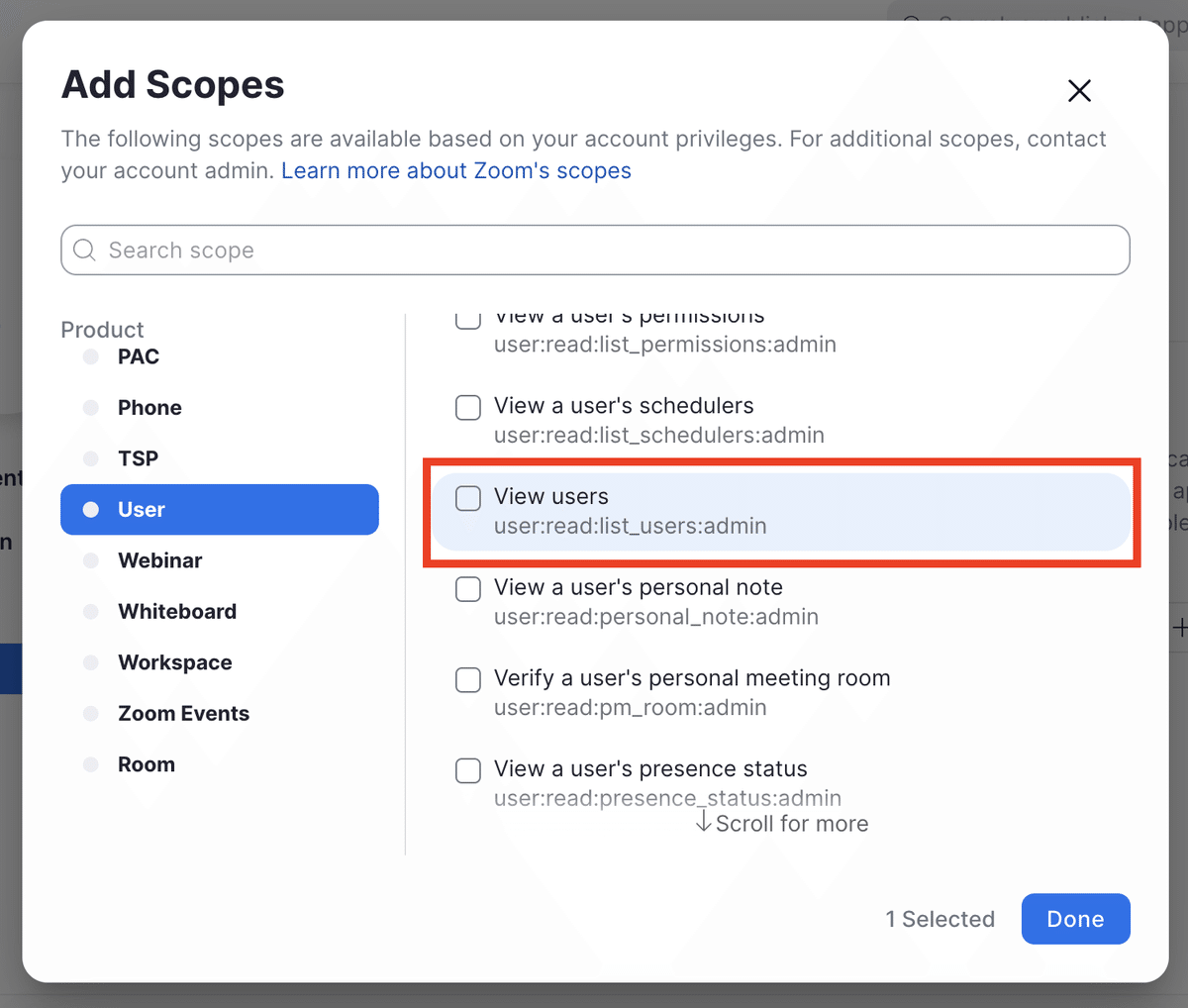The width and height of the screenshot is (1188, 1008).
Task: Click the Done button
Action: [1076, 919]
